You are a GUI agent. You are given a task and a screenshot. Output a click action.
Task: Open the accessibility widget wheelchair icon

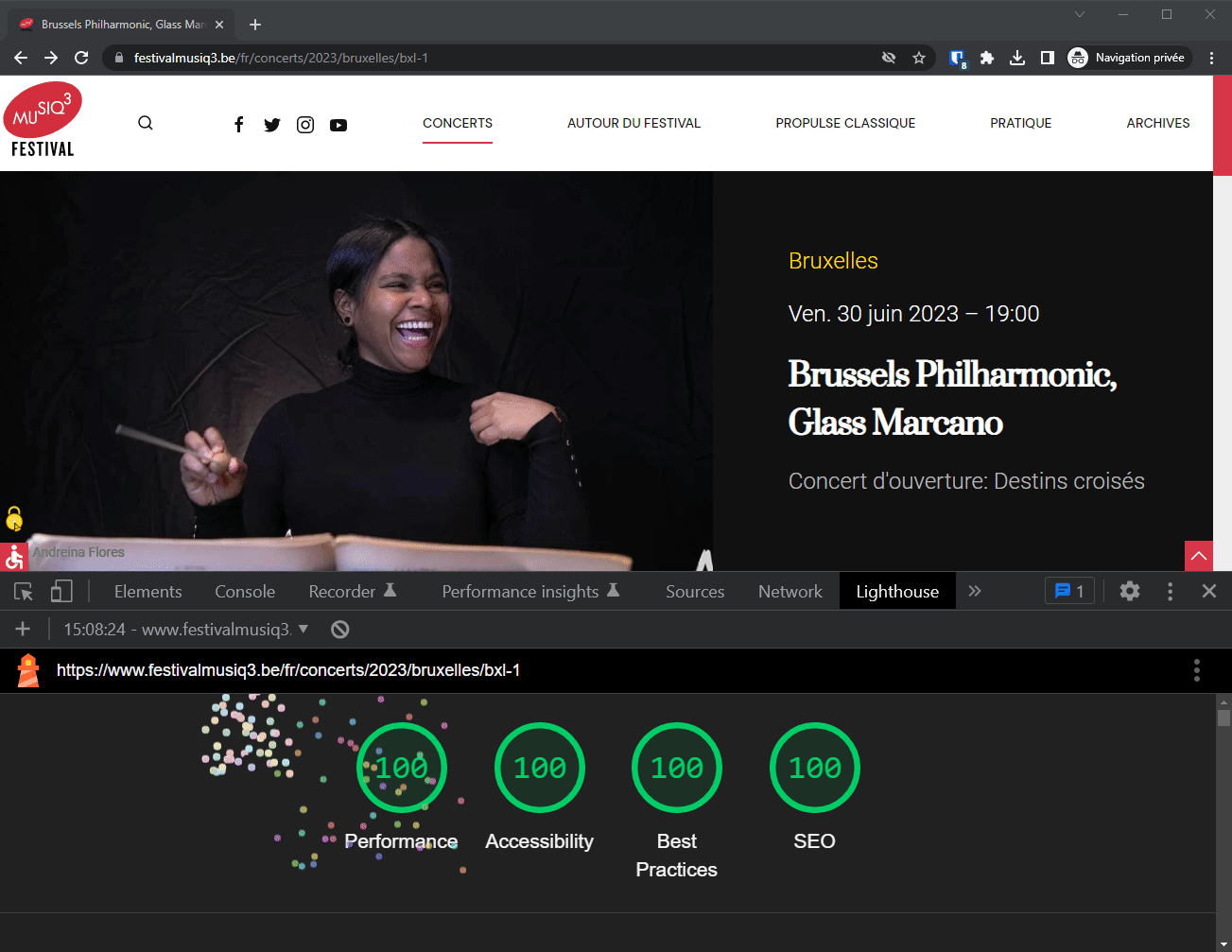pos(13,557)
